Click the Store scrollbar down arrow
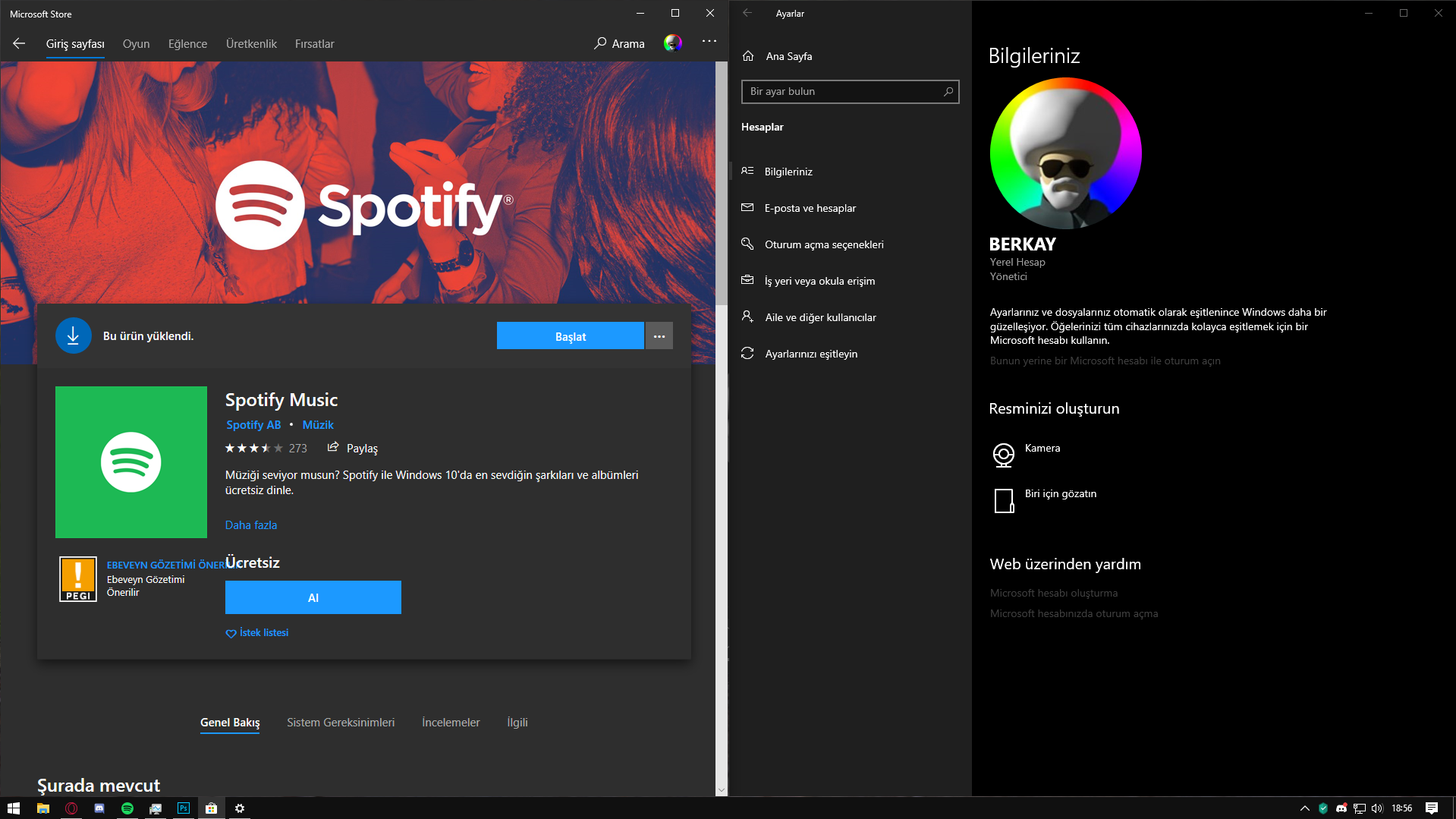 (722, 790)
